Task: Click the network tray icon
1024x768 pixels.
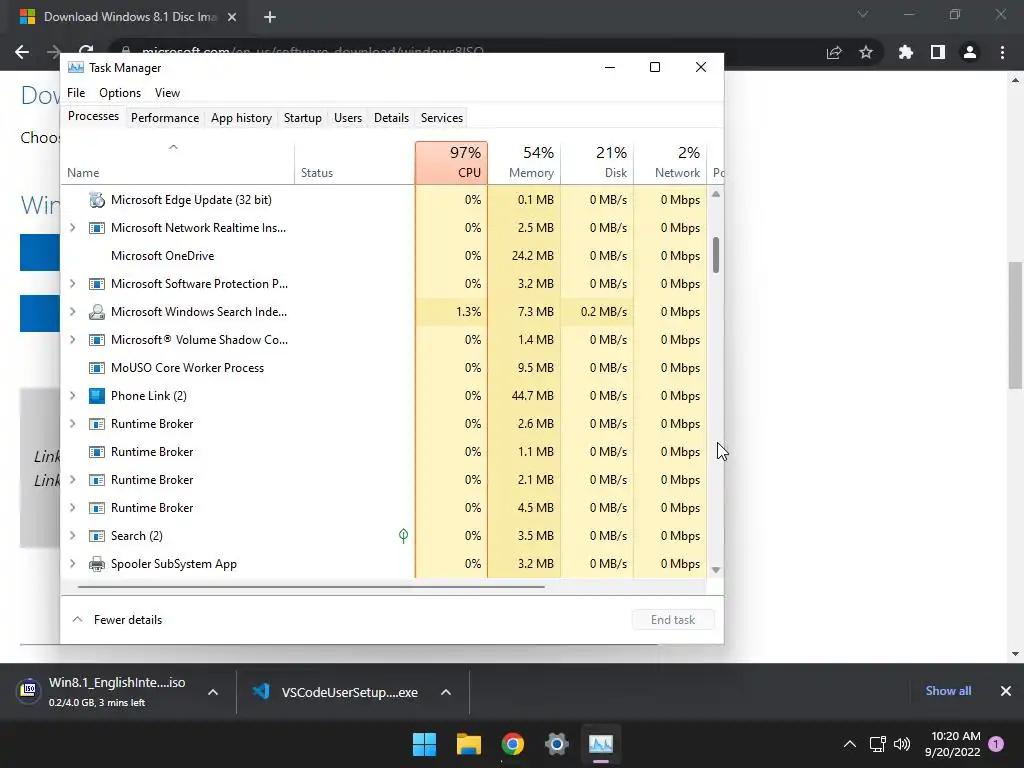Action: coord(877,744)
